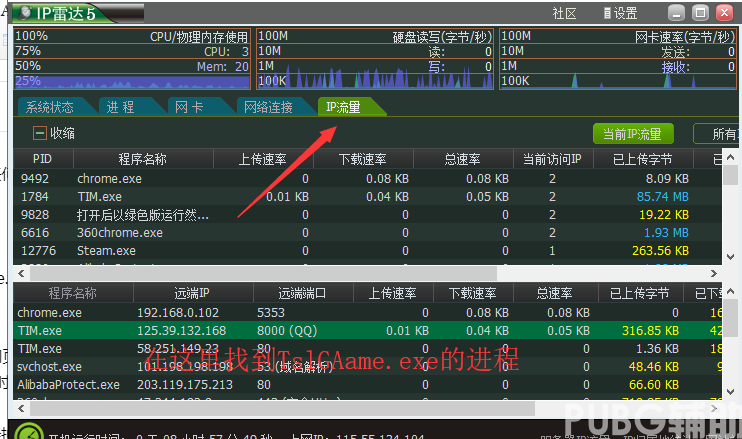
Task: Select the chrome.exe row with PID 9492
Action: [367, 179]
